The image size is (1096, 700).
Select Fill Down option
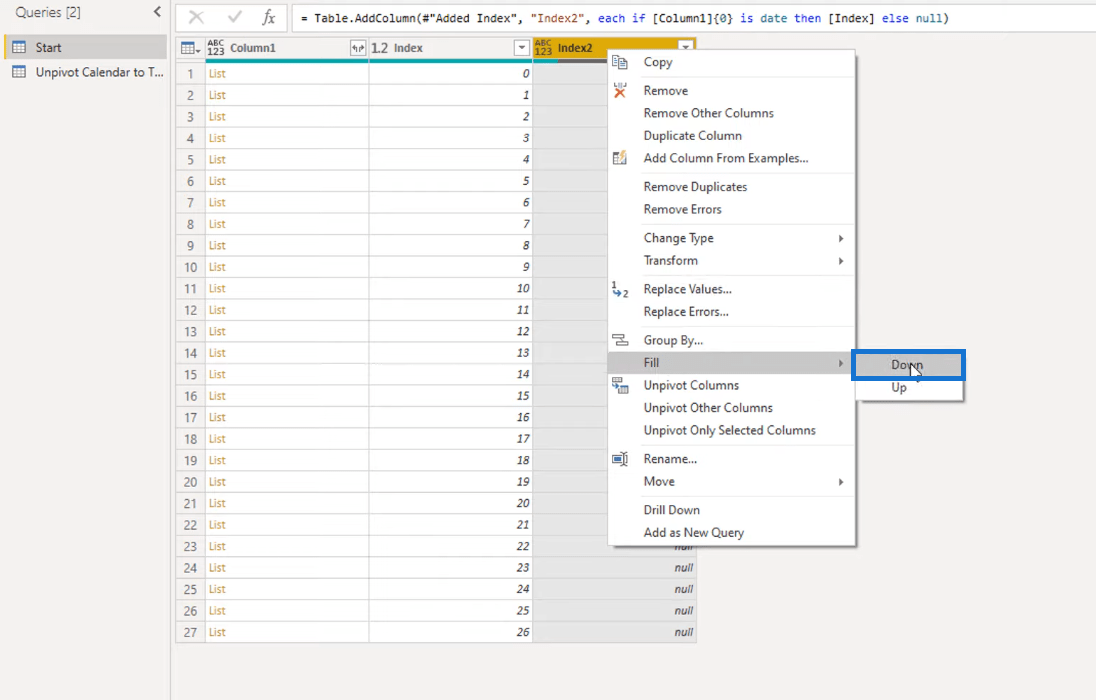(x=907, y=365)
